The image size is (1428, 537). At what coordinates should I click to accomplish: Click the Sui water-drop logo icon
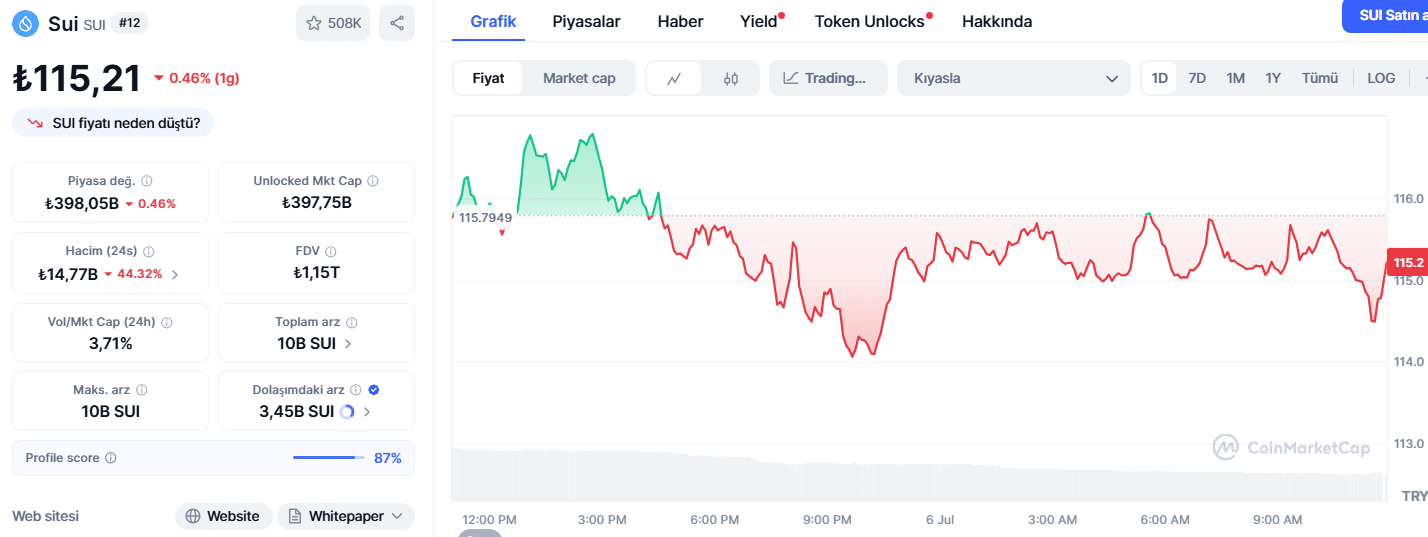(25, 23)
